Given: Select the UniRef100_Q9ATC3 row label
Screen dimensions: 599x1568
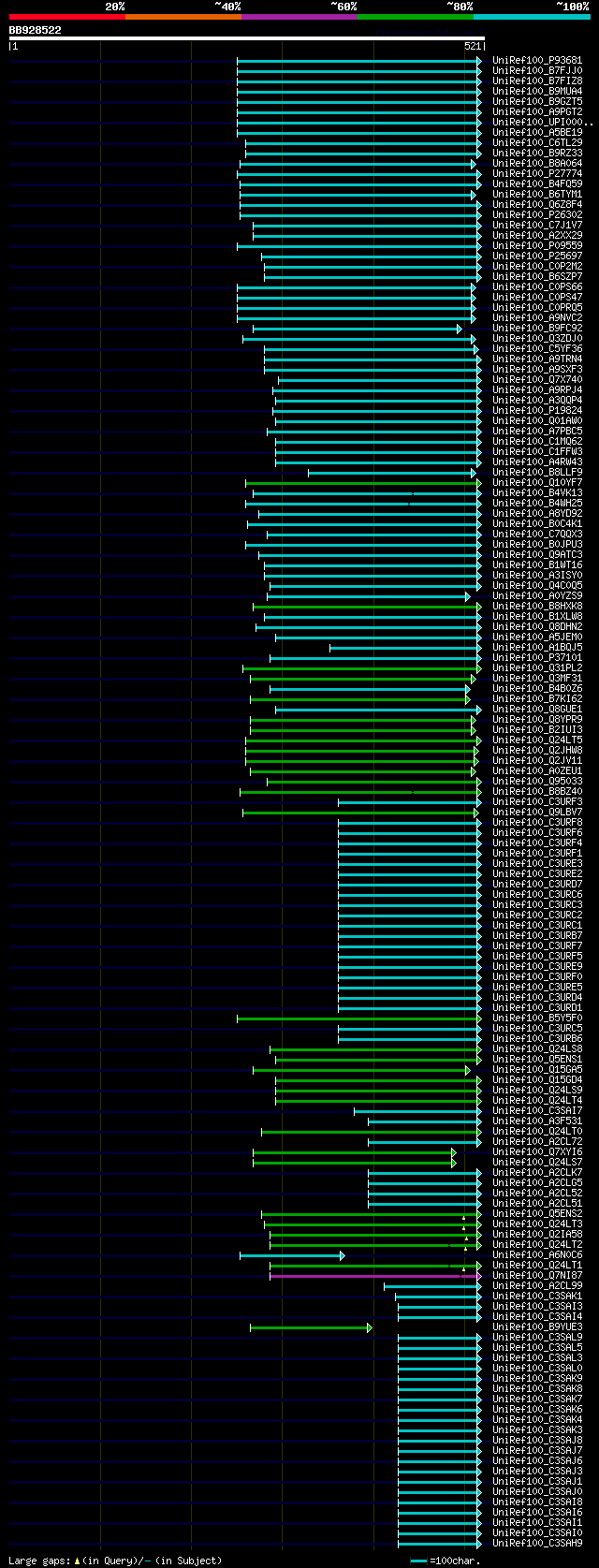Looking at the screenshot, I should tap(537, 555).
